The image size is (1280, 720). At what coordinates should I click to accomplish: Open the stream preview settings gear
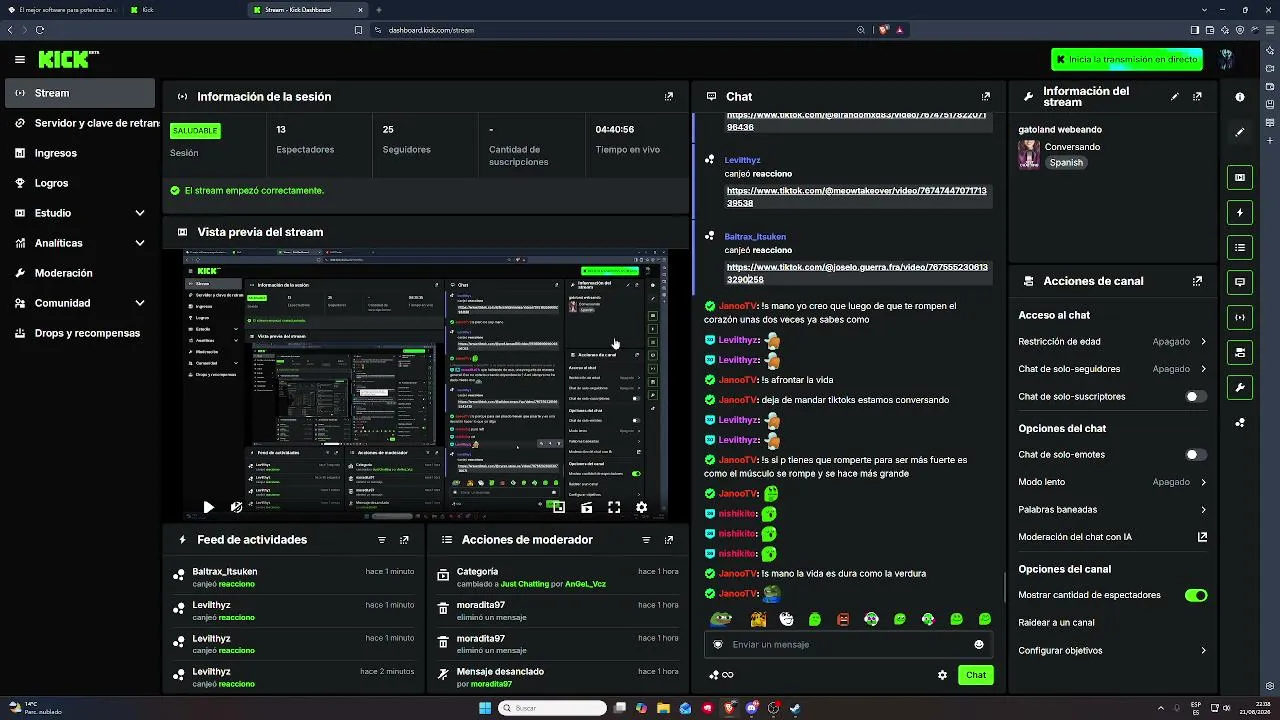[642, 507]
